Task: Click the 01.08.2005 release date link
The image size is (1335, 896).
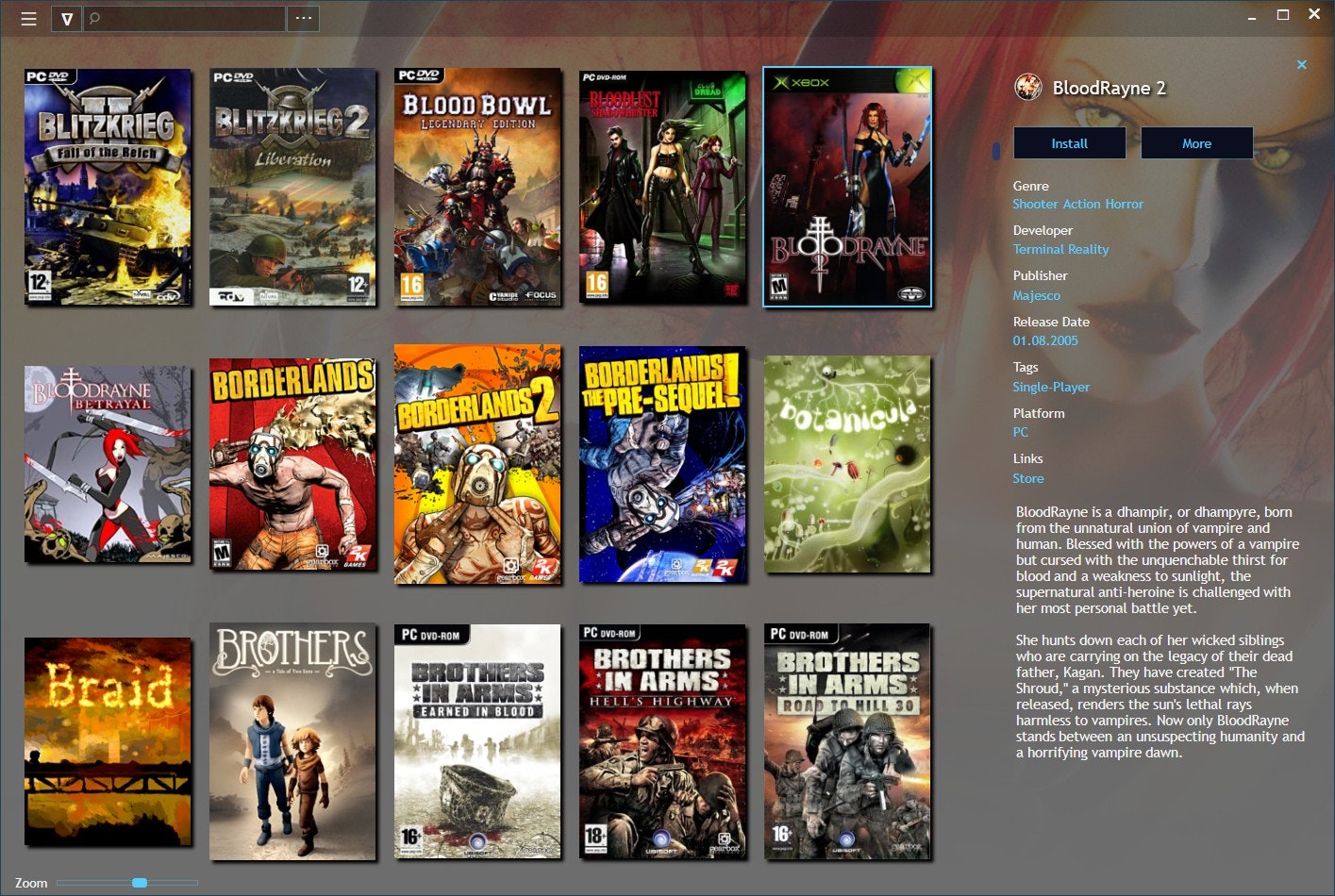Action: tap(1045, 340)
